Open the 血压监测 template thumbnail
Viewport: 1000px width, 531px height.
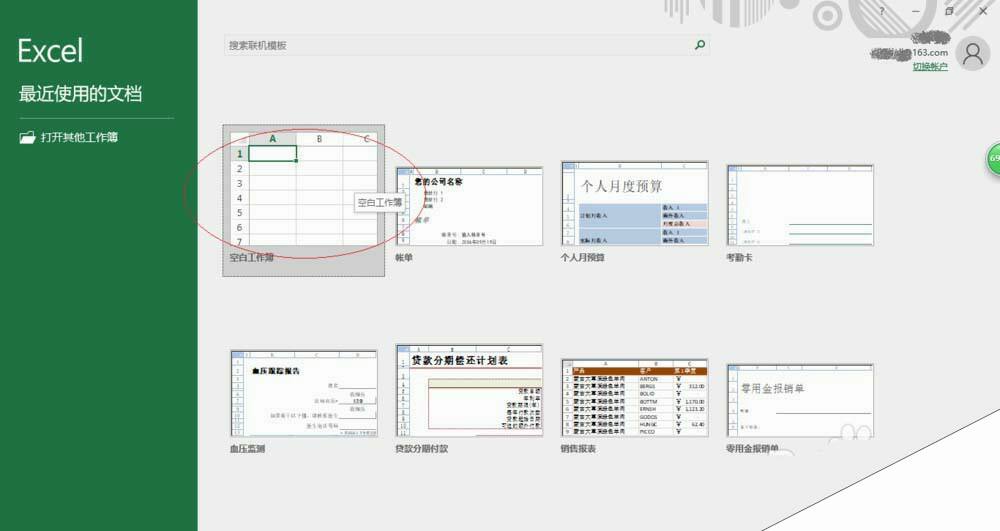tap(304, 393)
